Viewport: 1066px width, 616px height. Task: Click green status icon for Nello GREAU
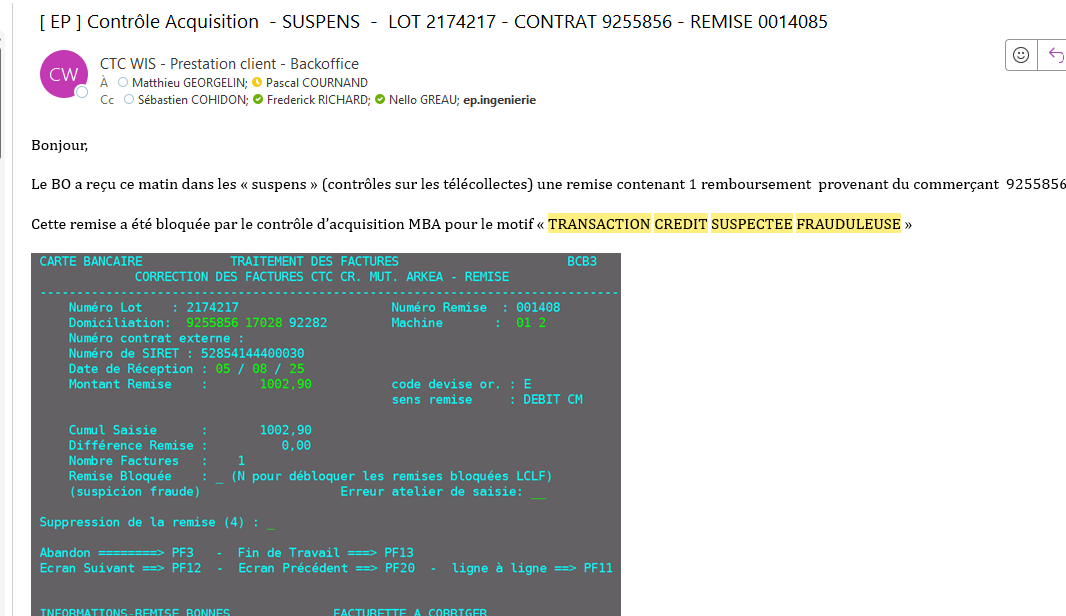(380, 100)
